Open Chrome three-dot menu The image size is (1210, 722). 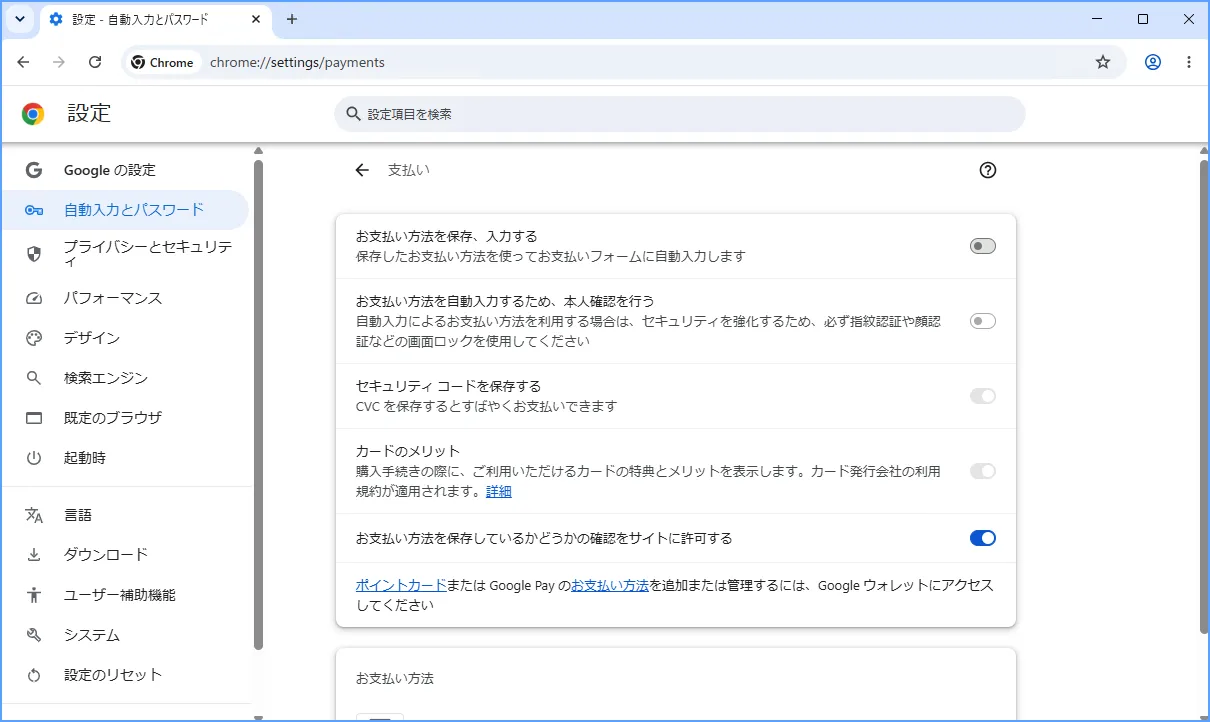(1189, 62)
